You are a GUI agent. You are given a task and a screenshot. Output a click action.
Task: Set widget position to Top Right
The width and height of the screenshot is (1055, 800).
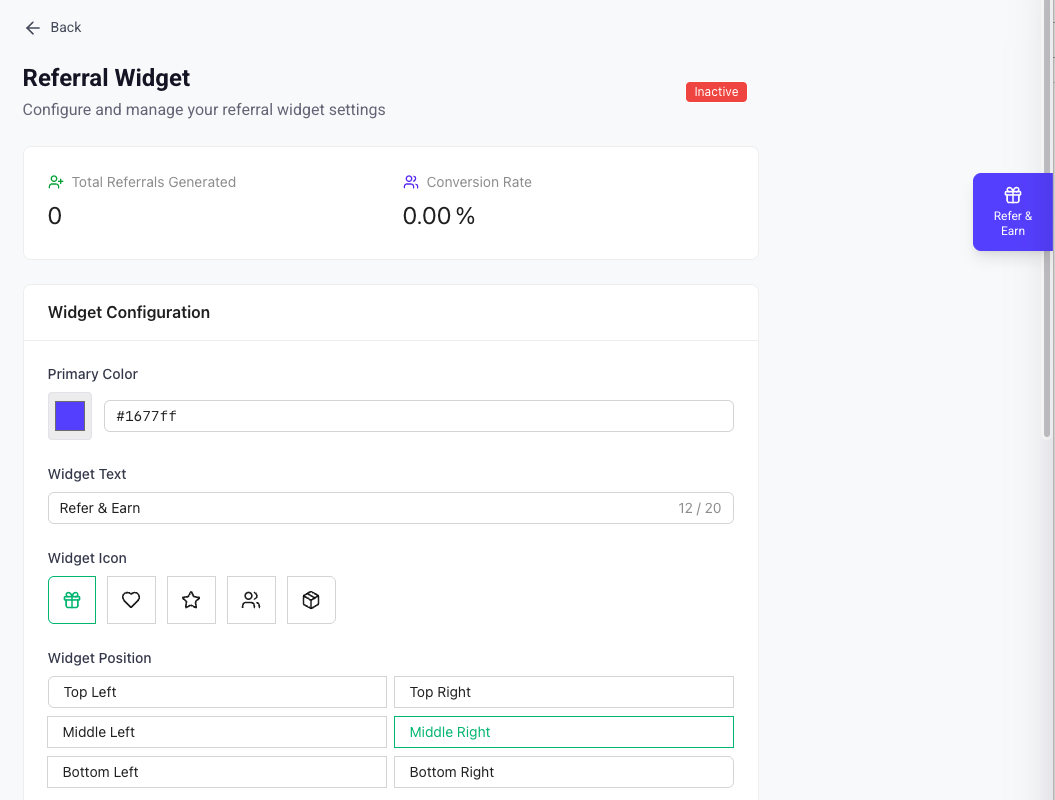point(564,692)
